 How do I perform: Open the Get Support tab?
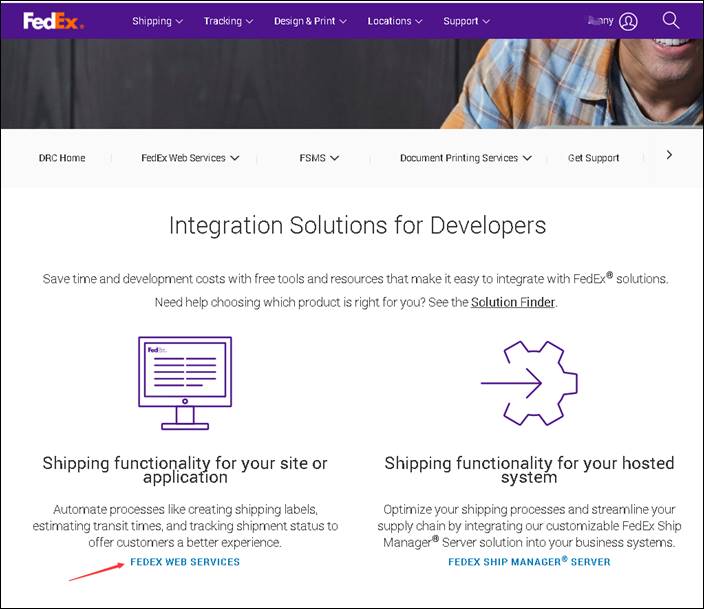(x=593, y=158)
